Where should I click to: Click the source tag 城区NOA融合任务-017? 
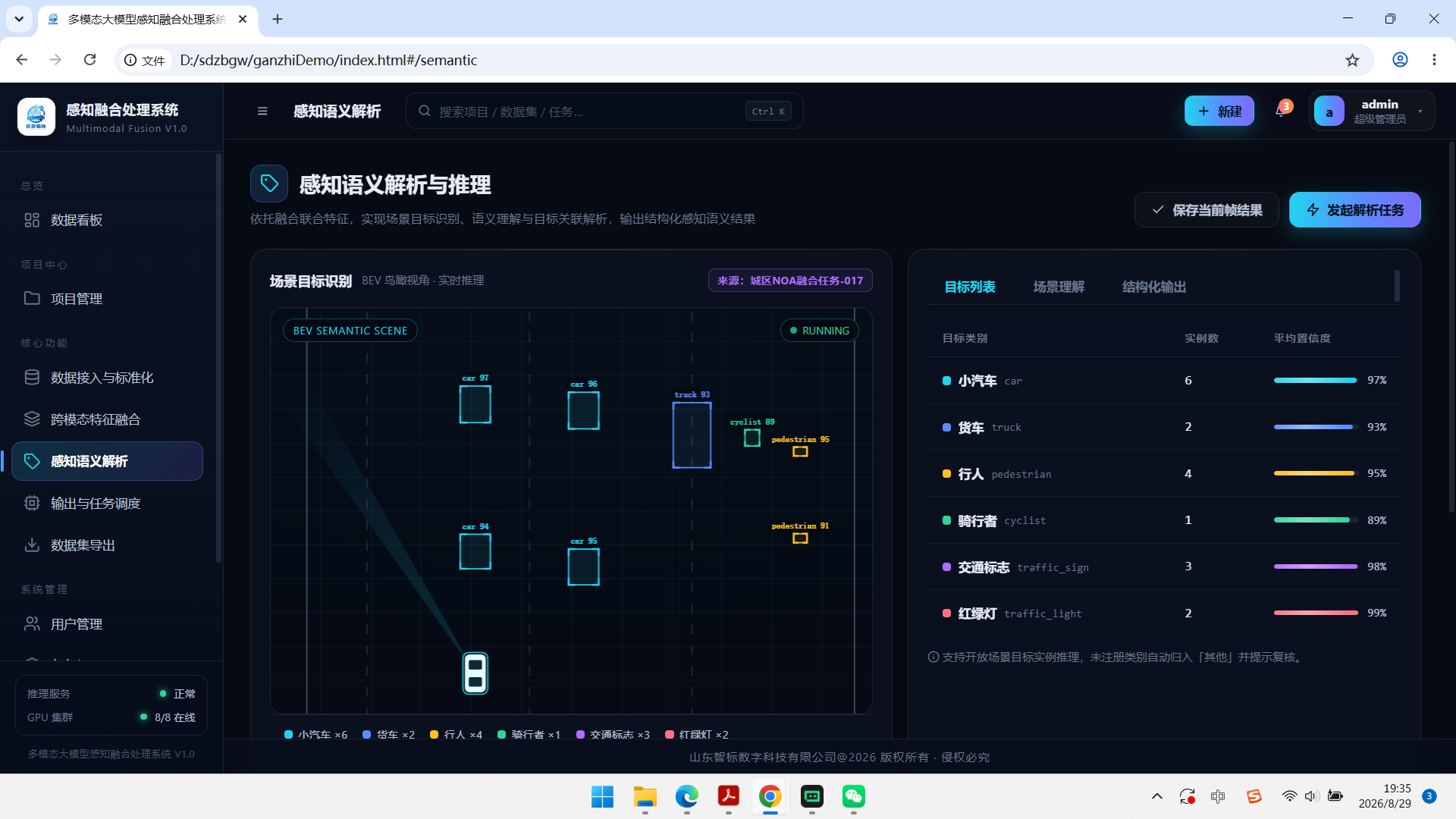(790, 281)
